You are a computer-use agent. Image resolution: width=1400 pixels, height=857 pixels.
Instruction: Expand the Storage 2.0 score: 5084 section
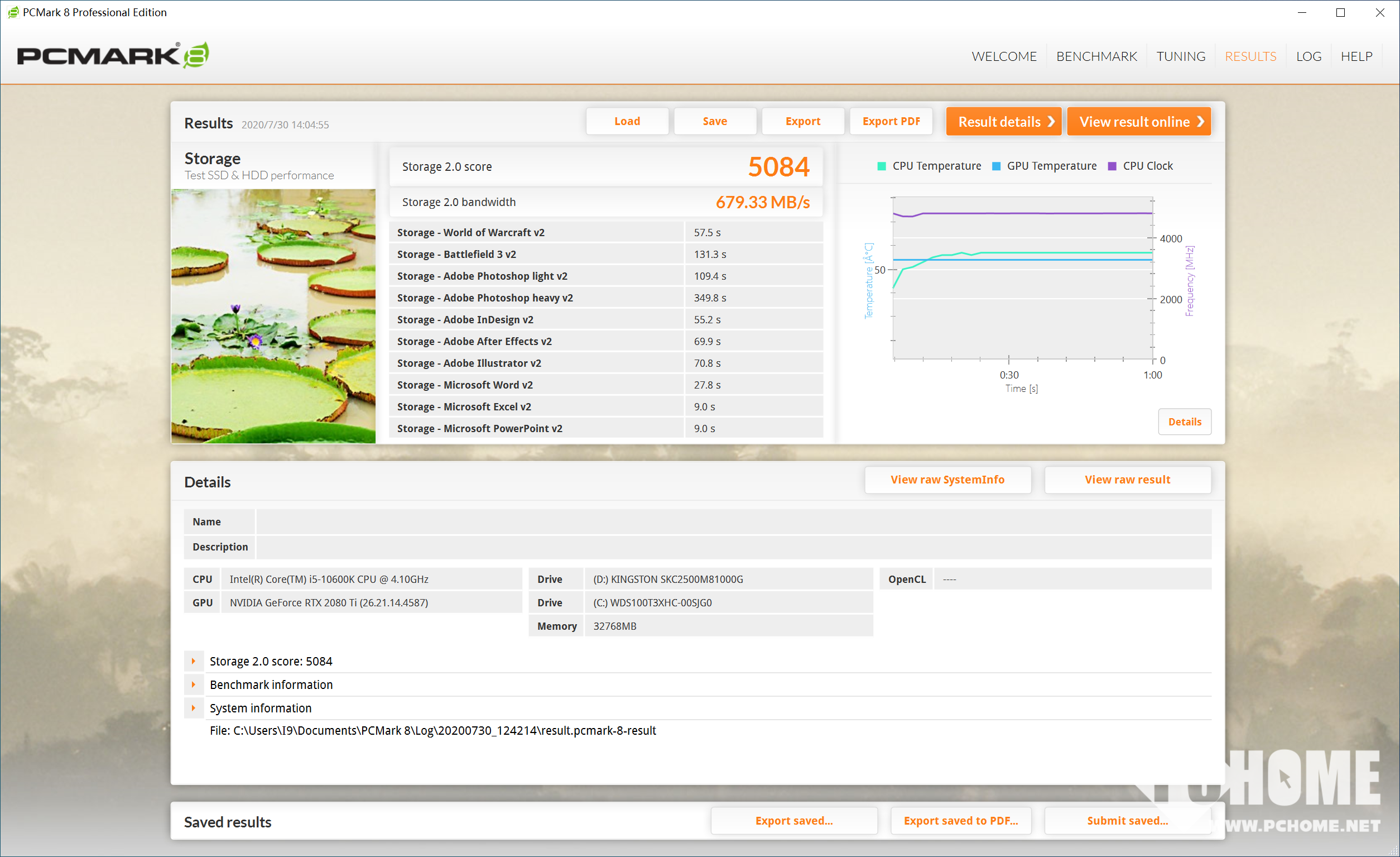pyautogui.click(x=194, y=661)
